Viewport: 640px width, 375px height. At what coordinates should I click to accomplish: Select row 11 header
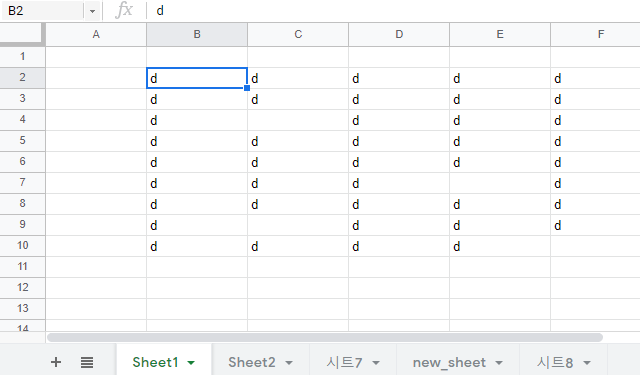pyautogui.click(x=22, y=266)
